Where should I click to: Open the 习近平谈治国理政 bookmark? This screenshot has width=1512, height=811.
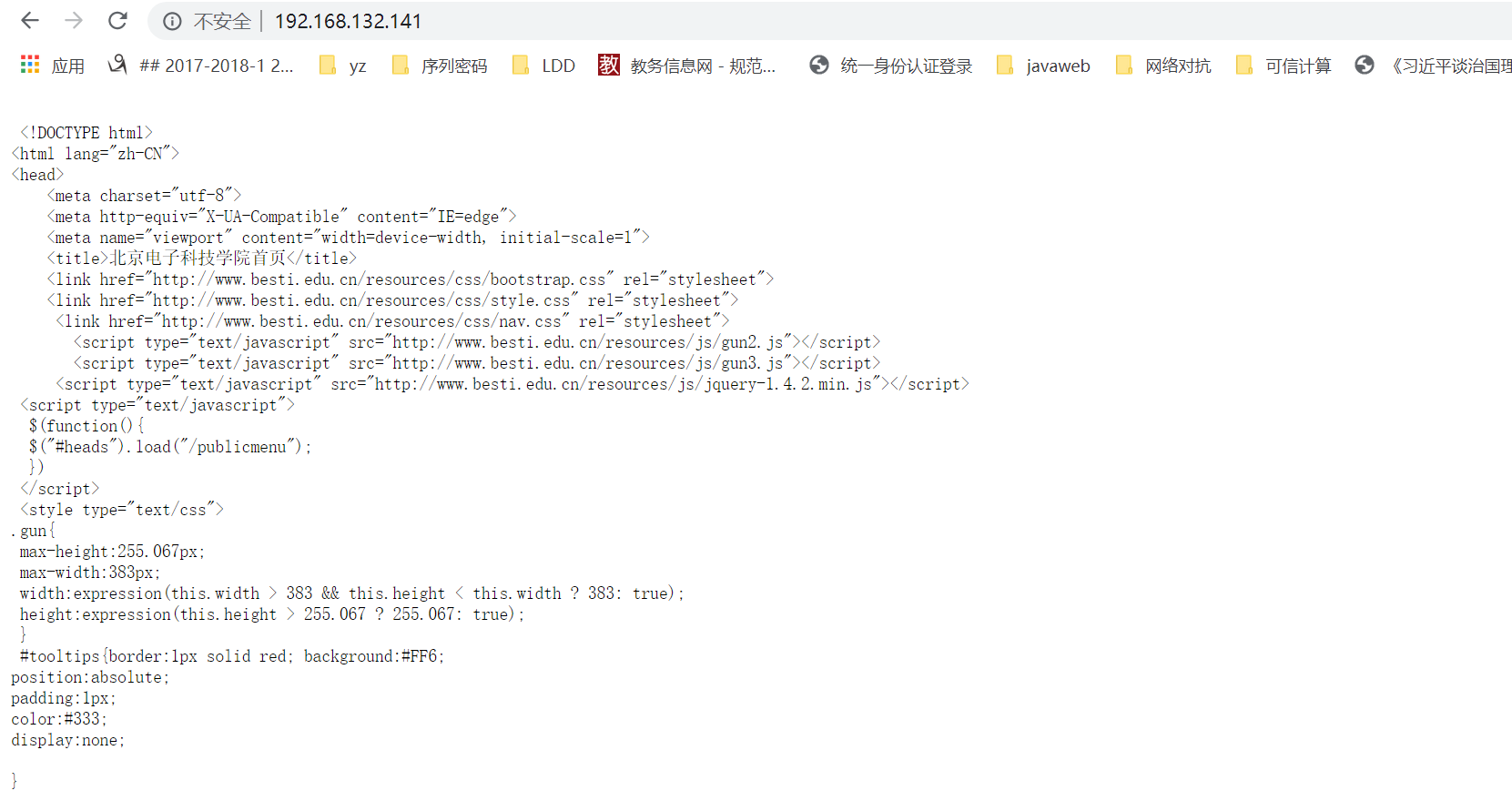pos(1451,66)
